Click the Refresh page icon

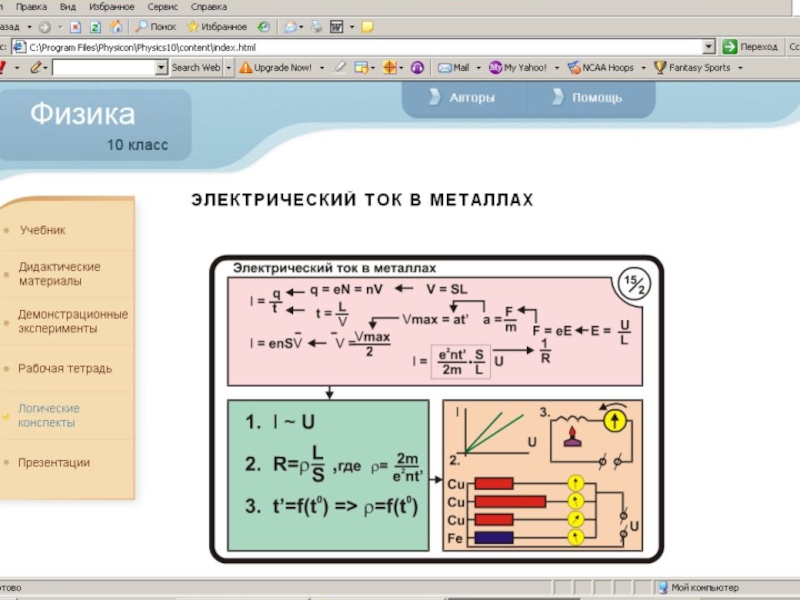(95, 27)
